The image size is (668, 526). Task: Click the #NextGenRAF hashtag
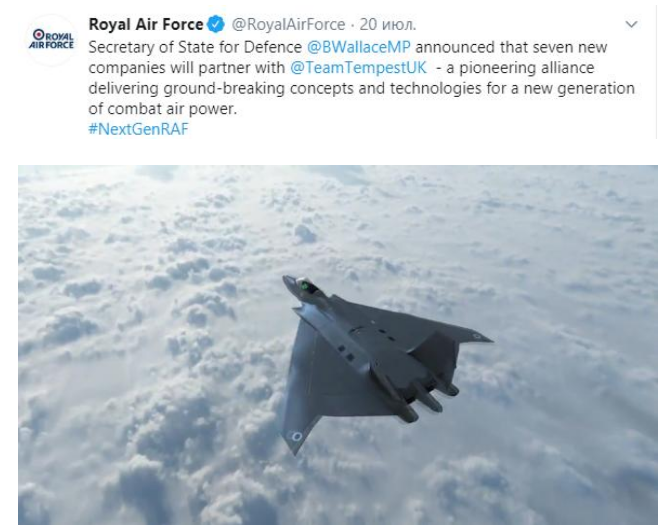(138, 129)
